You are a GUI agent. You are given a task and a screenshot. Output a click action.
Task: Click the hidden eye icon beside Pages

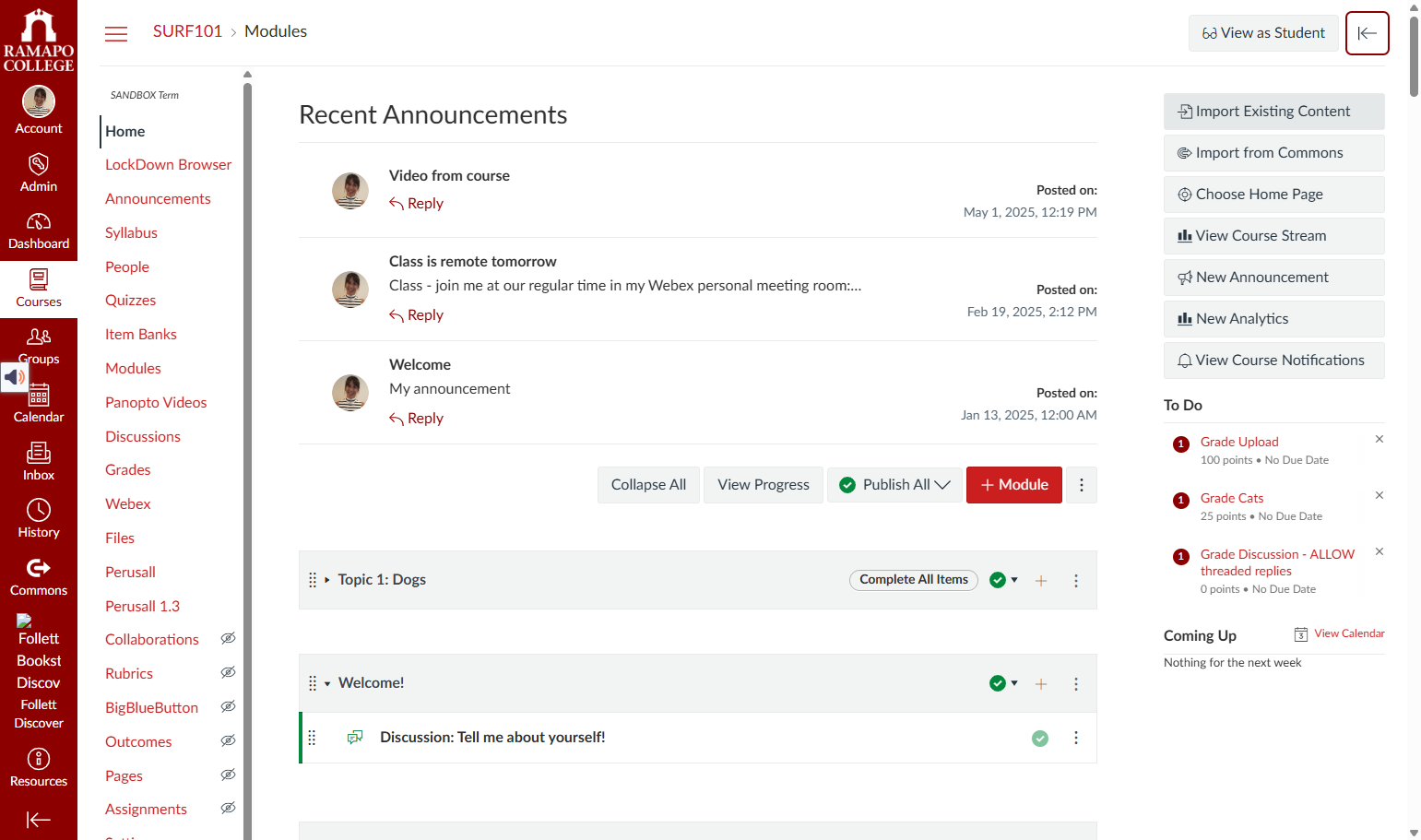(x=228, y=775)
